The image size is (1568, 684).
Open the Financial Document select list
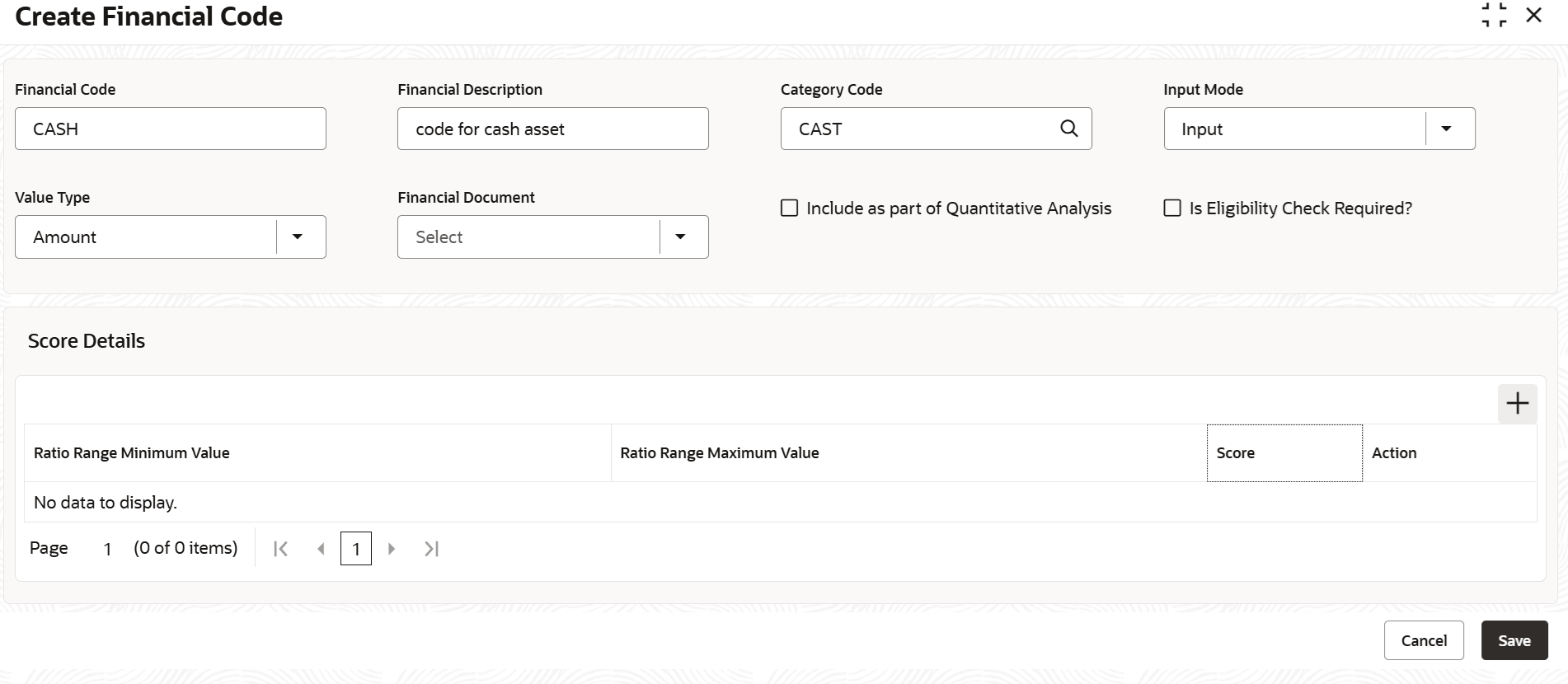pos(680,237)
